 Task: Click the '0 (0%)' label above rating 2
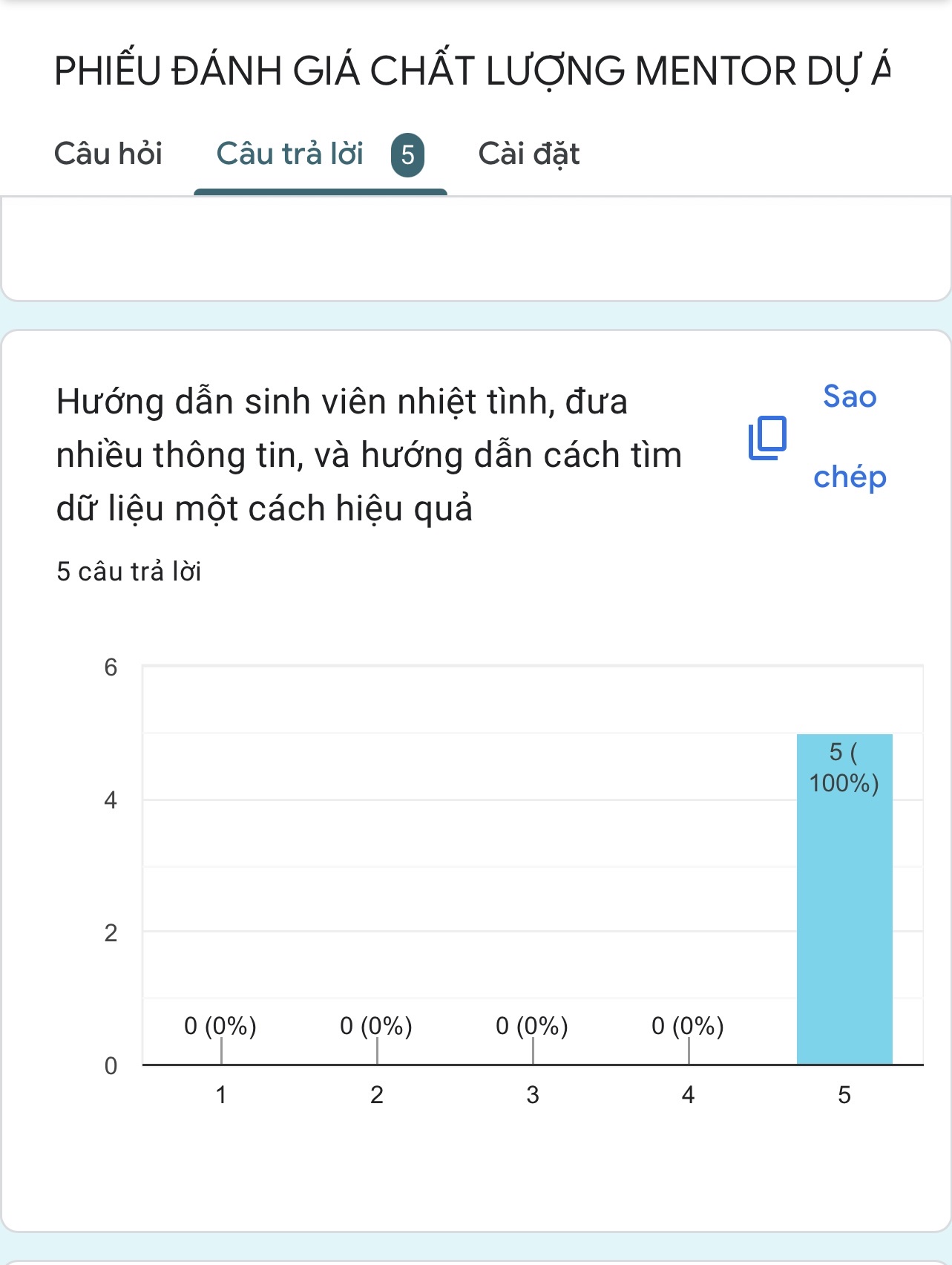click(376, 1026)
